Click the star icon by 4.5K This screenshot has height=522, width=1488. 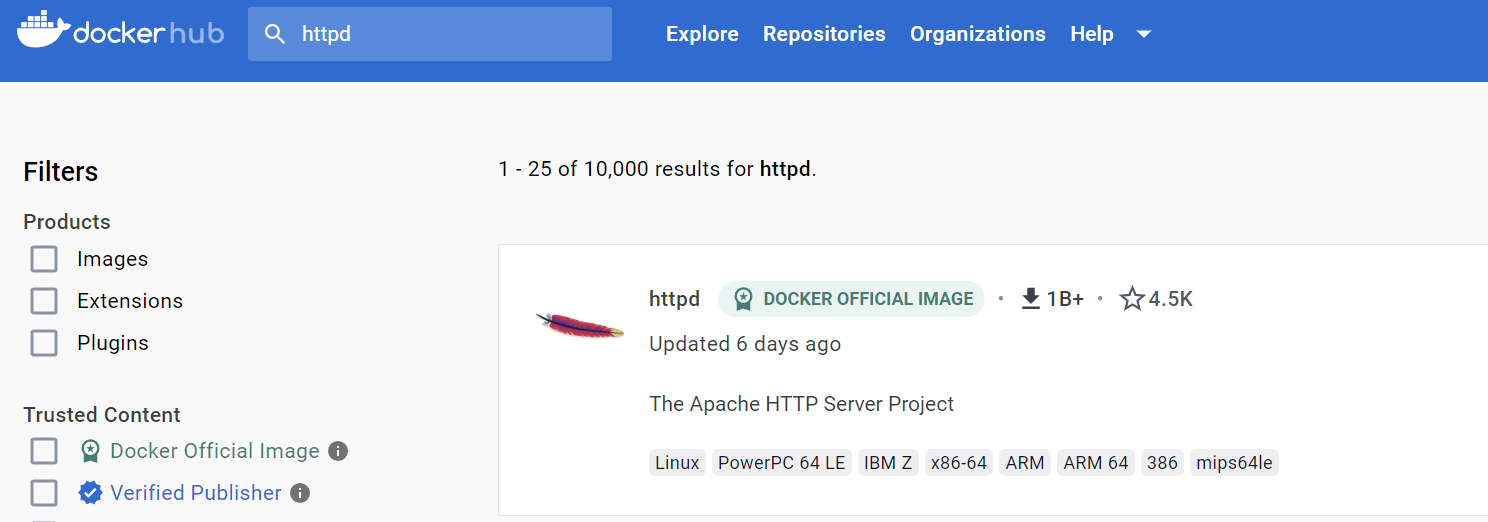(1132, 299)
